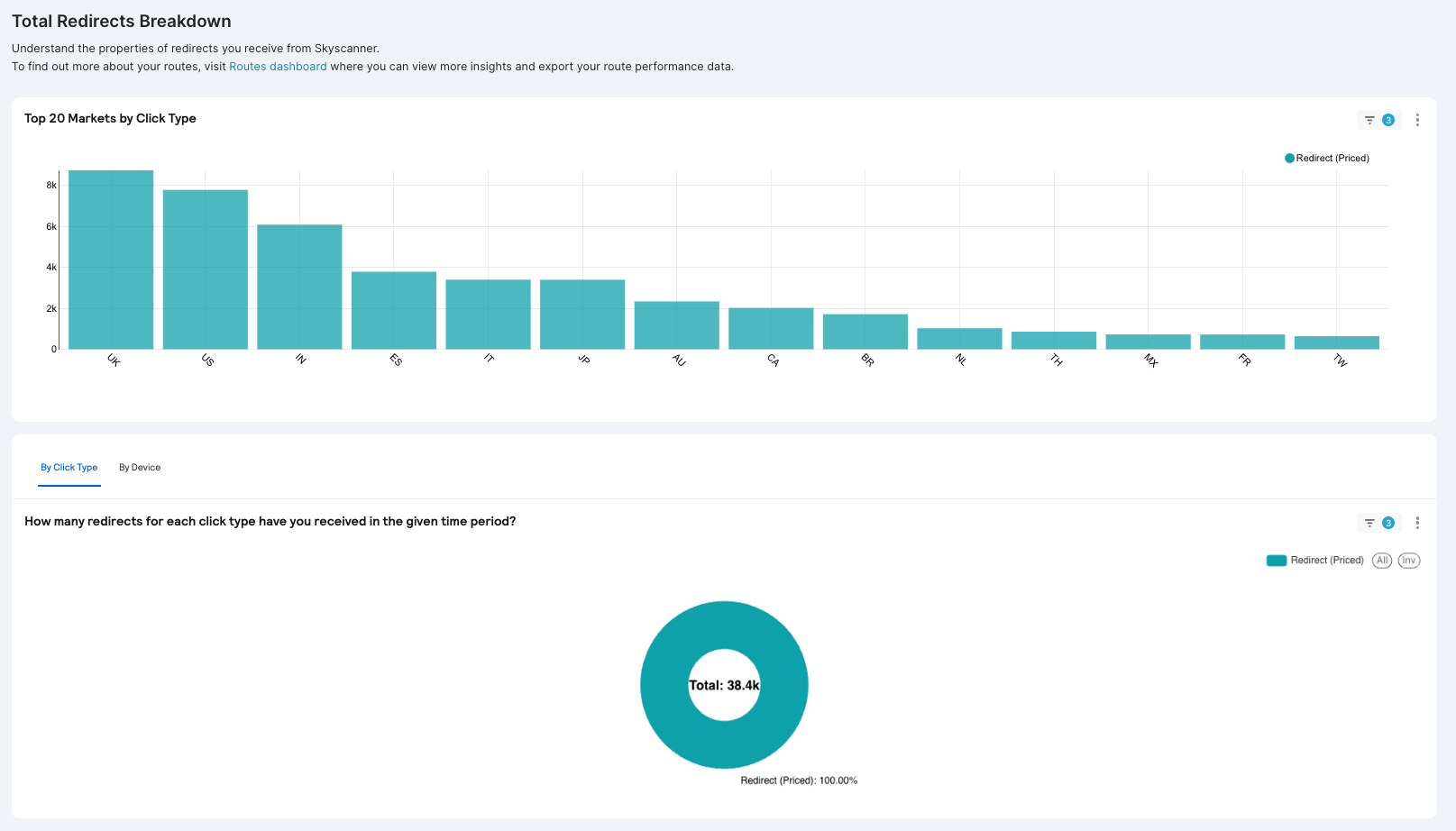The width and height of the screenshot is (1456, 831).
Task: Toggle Redirect (Priced) legend dot in bar chart
Action: click(1289, 158)
